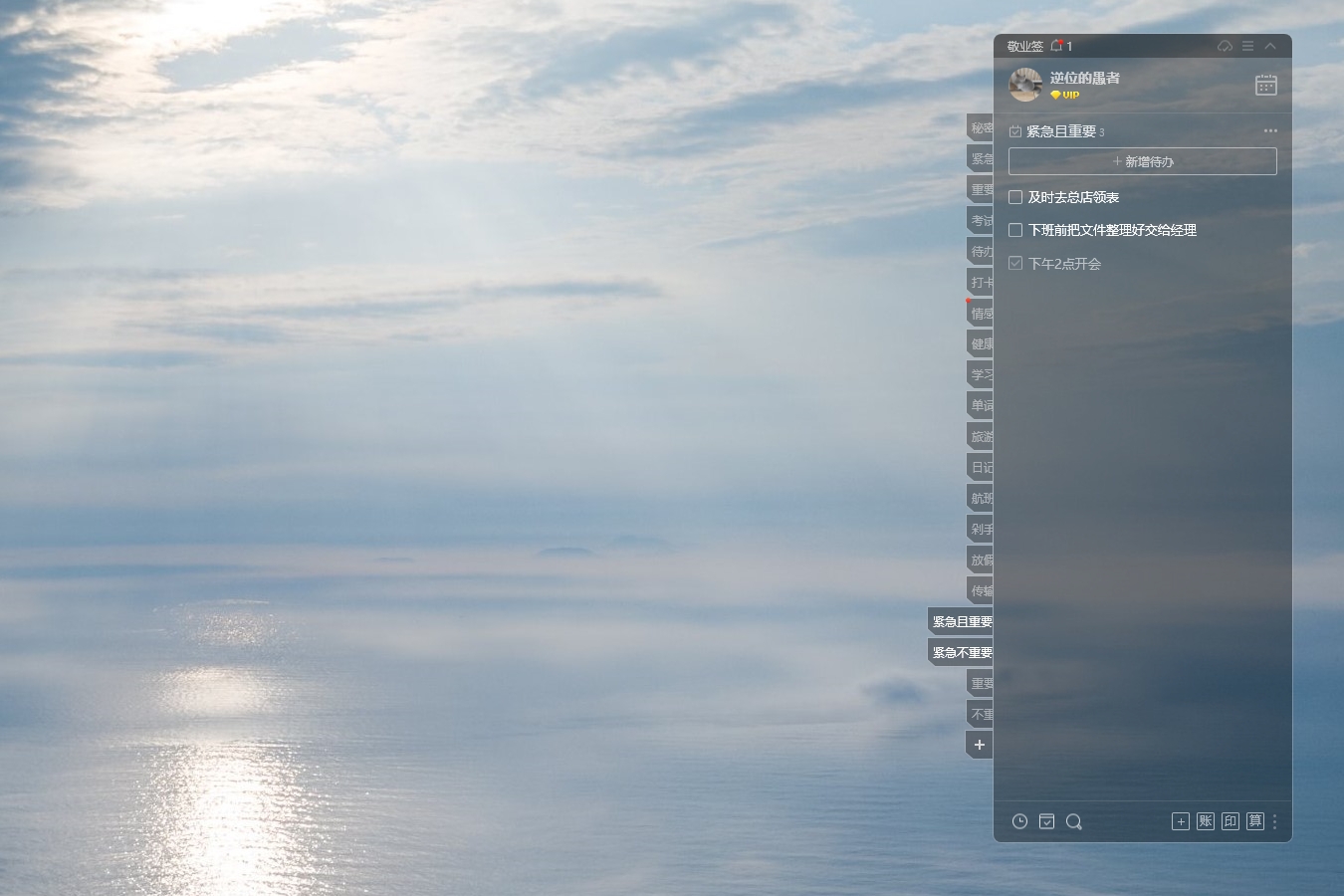Switch to the 传输 category tab
This screenshot has width=1344, height=896.
point(981,590)
